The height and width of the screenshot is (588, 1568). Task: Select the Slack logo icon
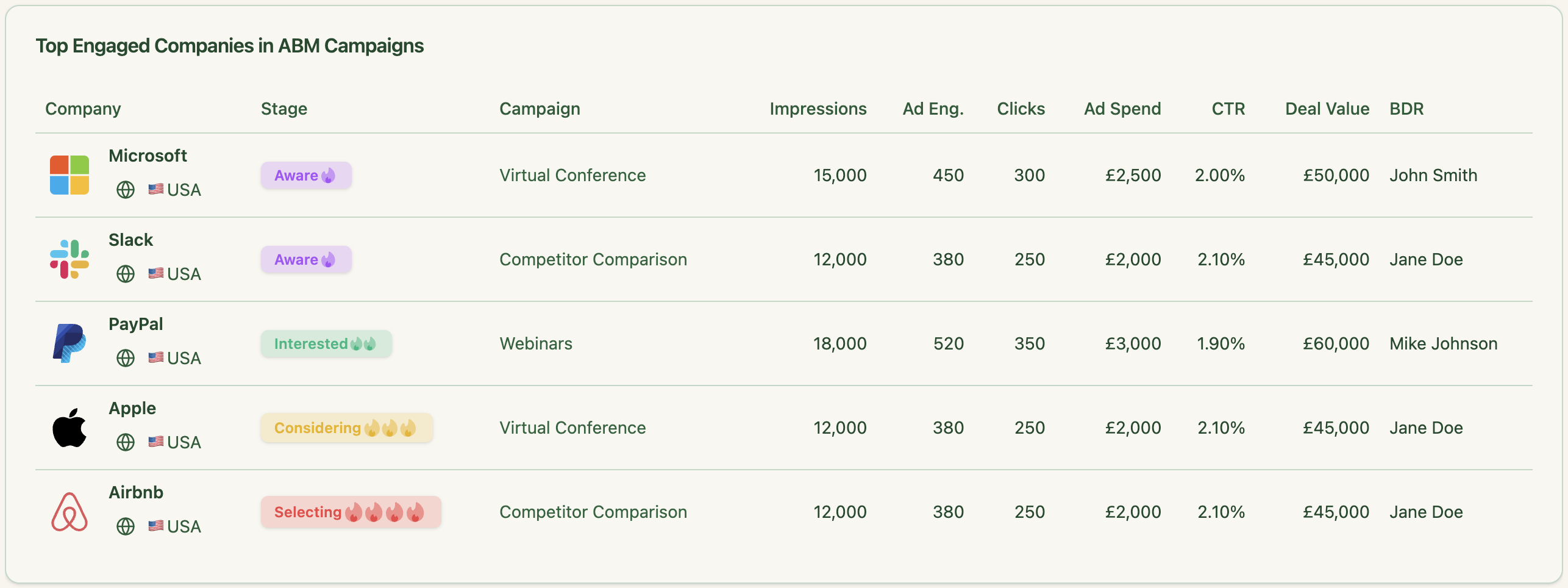pos(69,259)
